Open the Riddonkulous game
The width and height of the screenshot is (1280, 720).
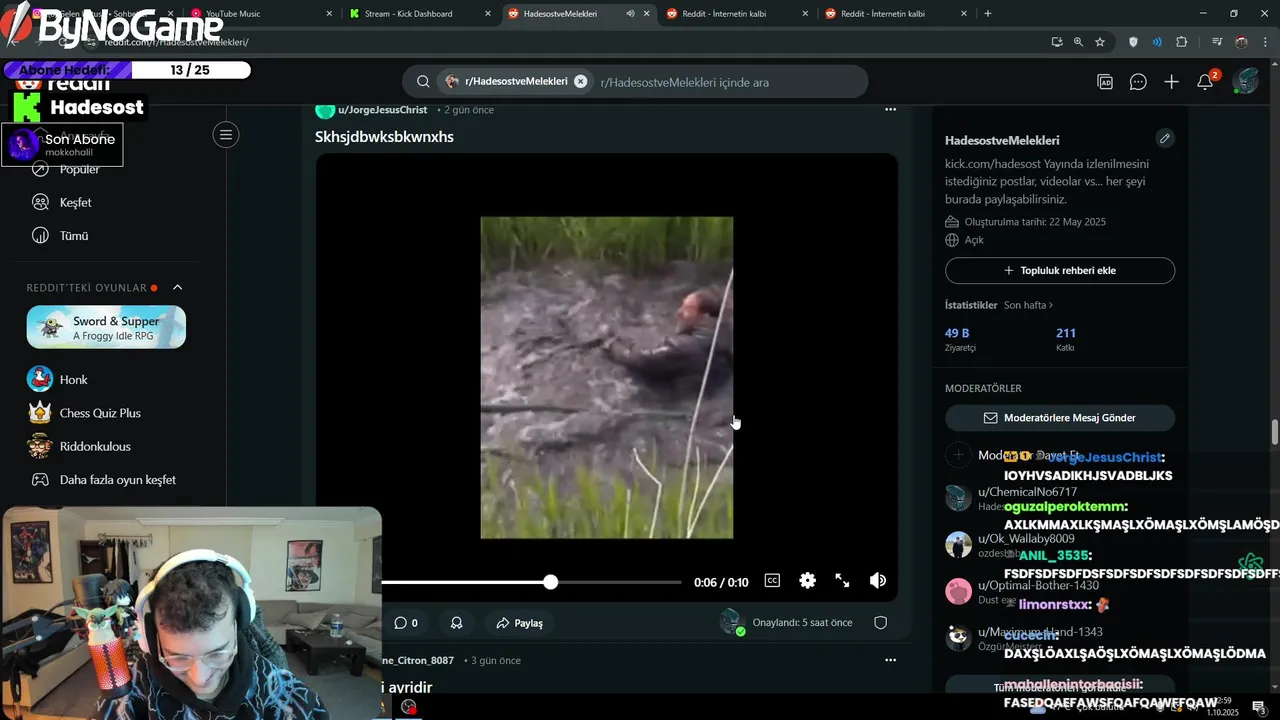point(95,446)
